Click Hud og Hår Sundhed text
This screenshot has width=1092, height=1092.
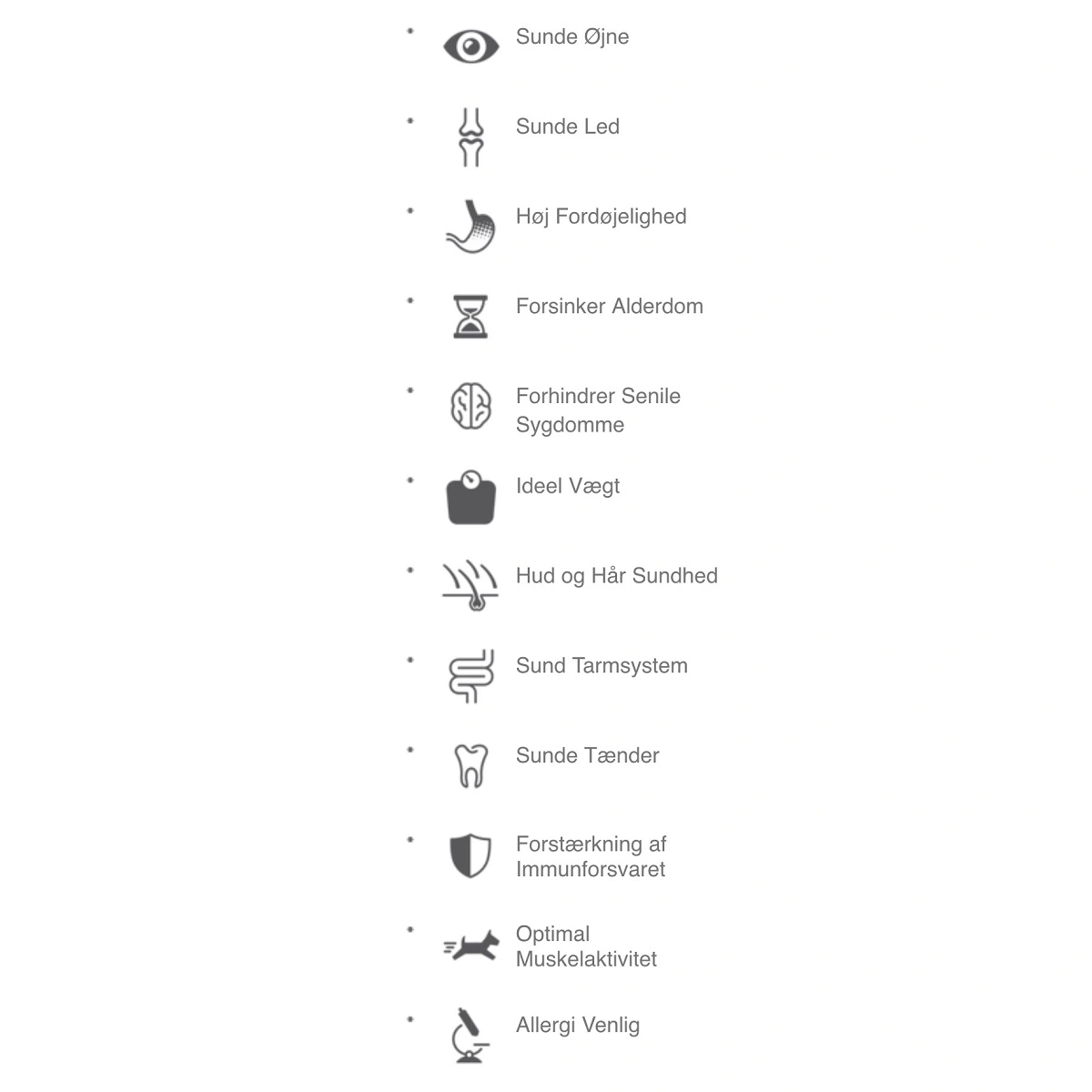point(617,576)
